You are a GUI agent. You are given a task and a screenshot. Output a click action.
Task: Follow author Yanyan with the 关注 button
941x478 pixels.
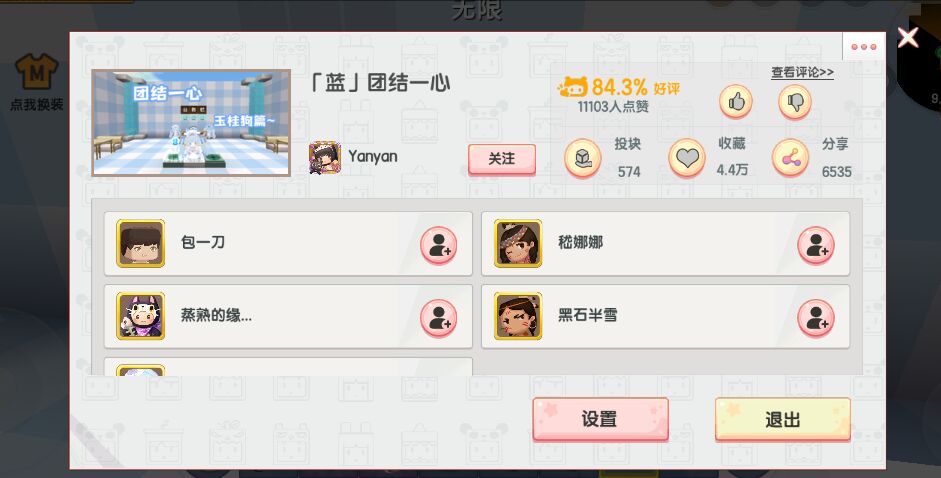pos(502,159)
